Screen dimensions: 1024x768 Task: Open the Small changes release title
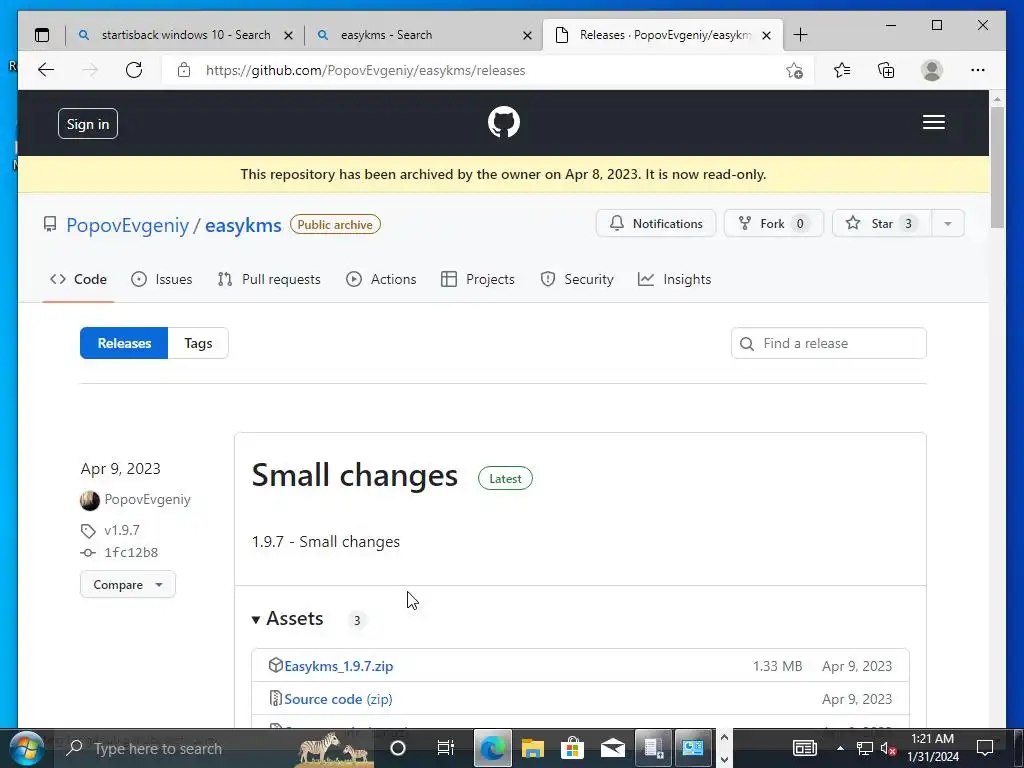355,475
